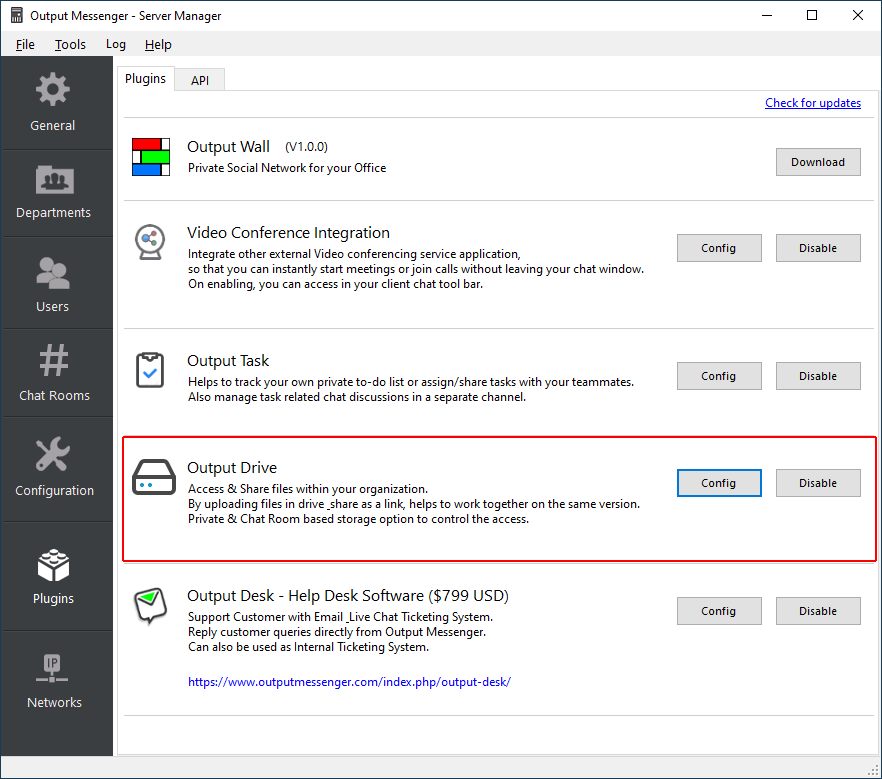The width and height of the screenshot is (882, 779).
Task: Click the Output Wall colored icon
Action: (151, 157)
